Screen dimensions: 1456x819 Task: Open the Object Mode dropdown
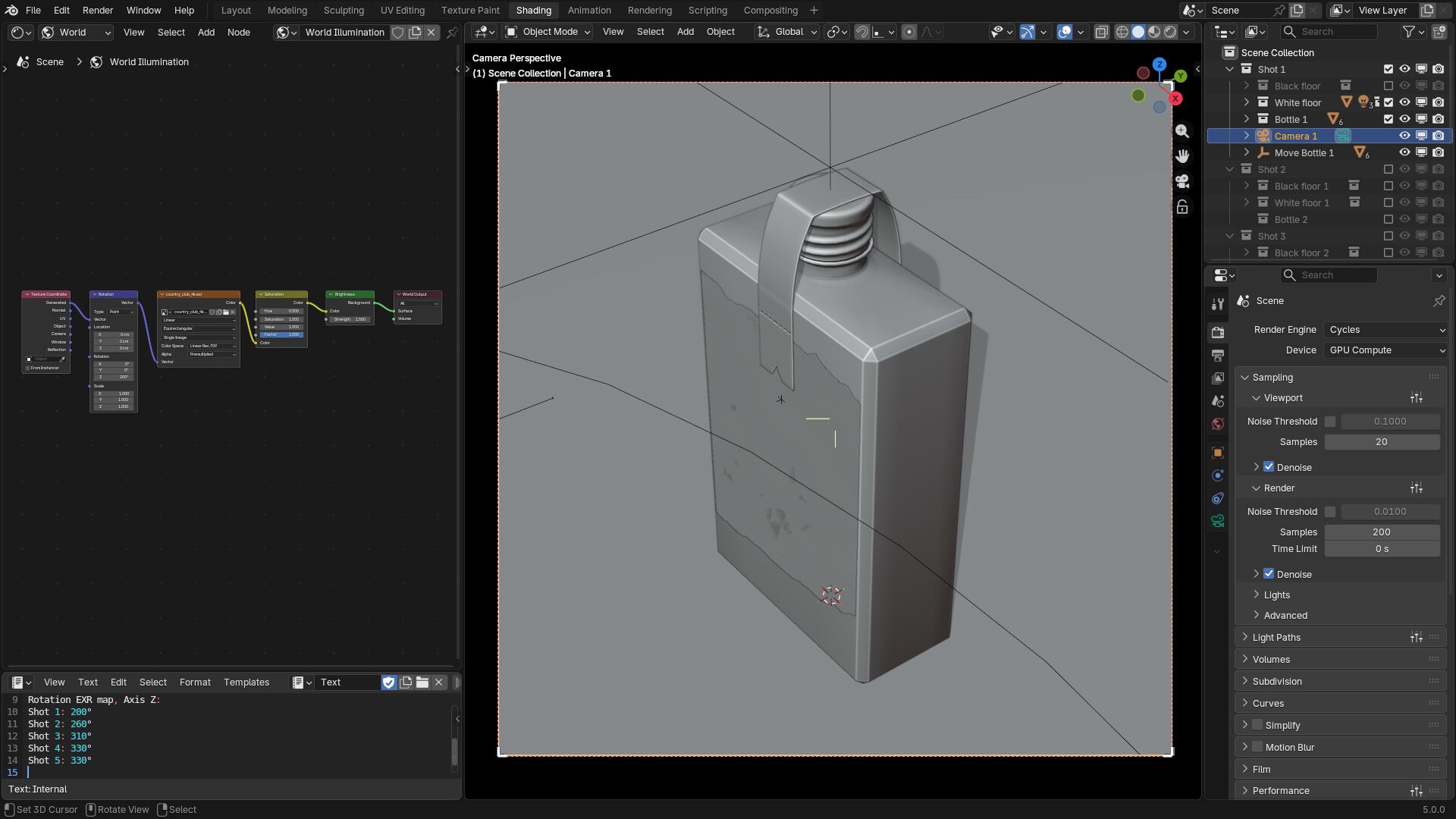tap(548, 32)
